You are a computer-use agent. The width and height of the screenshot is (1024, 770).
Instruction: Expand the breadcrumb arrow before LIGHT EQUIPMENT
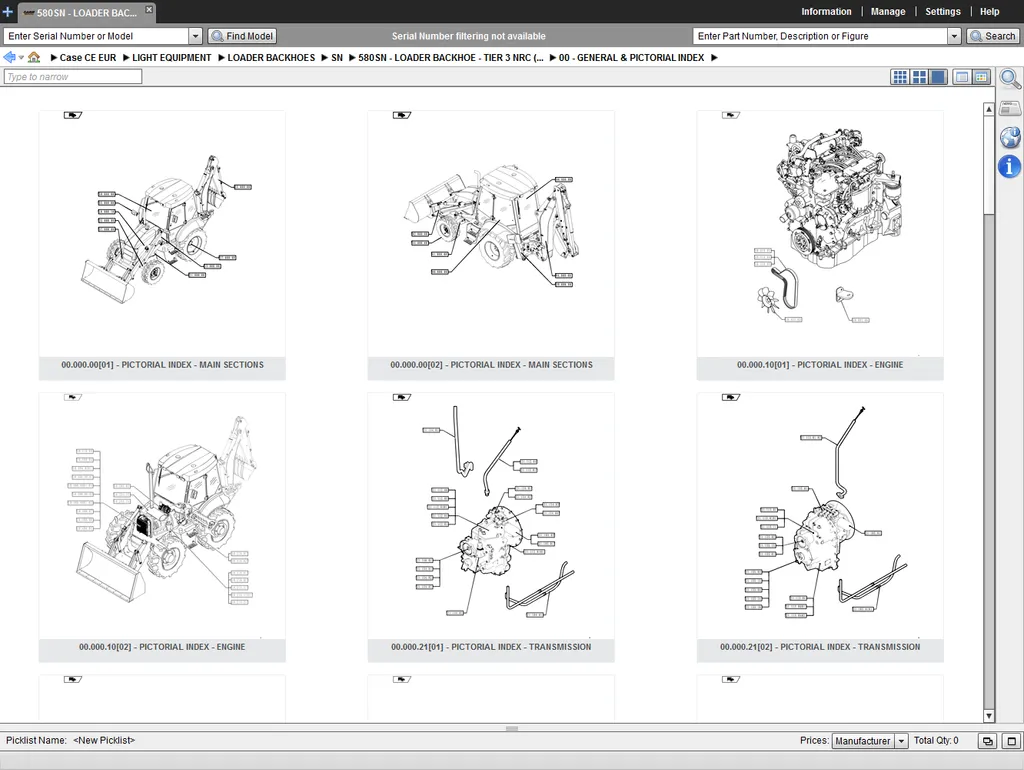click(x=126, y=57)
